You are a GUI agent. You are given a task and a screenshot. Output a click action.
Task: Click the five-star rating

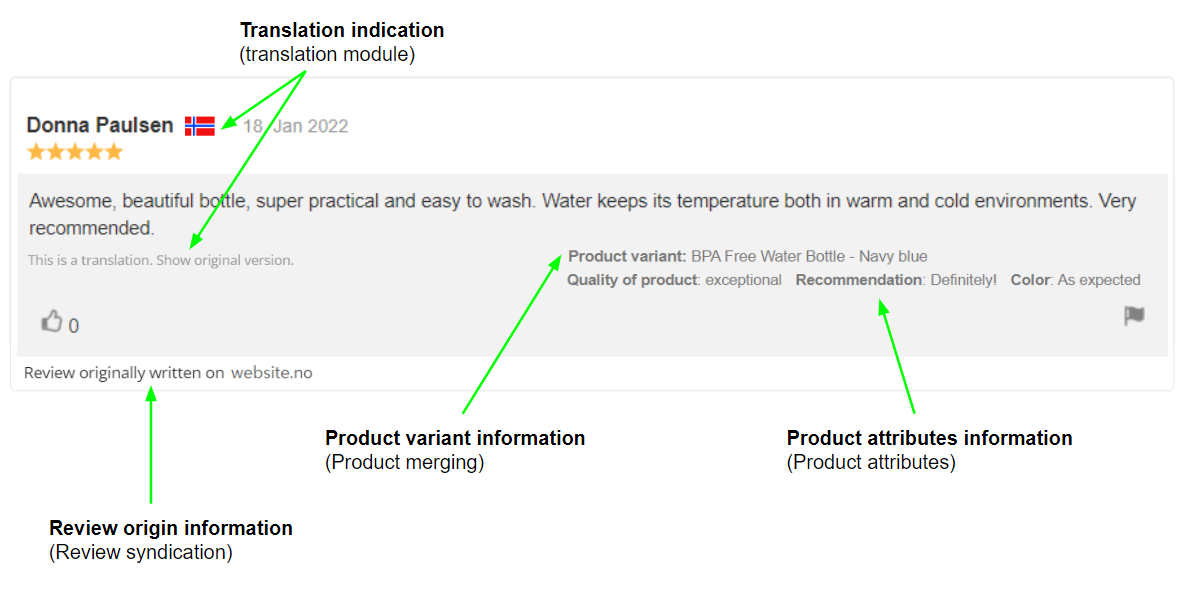click(75, 152)
